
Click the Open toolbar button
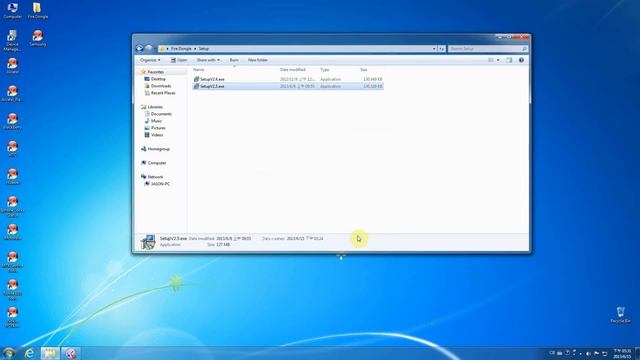tap(179, 60)
